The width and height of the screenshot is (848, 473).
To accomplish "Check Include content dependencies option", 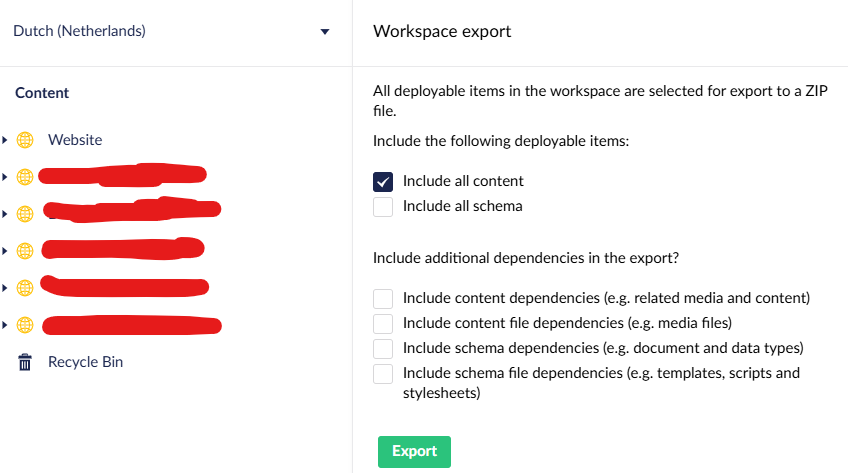I will pos(383,298).
